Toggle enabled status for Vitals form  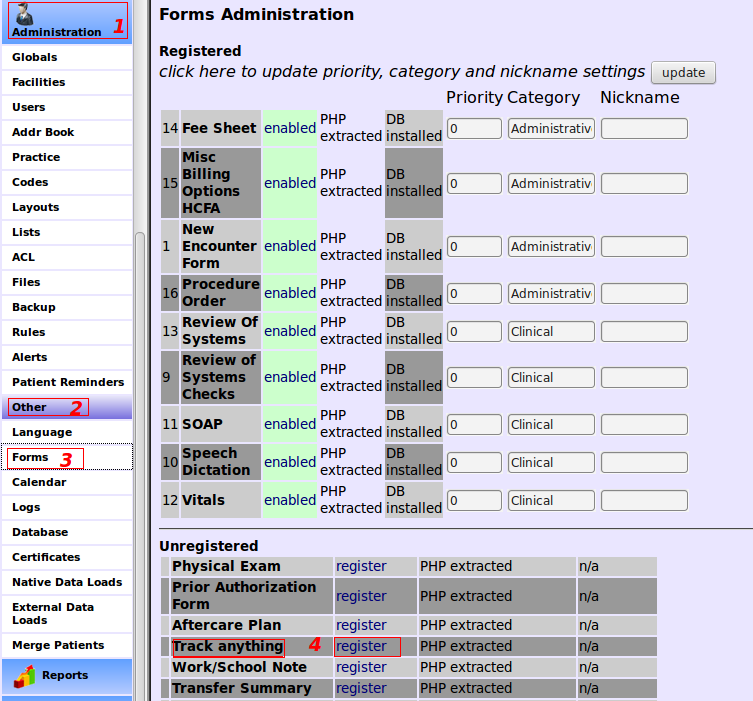pyautogui.click(x=290, y=500)
